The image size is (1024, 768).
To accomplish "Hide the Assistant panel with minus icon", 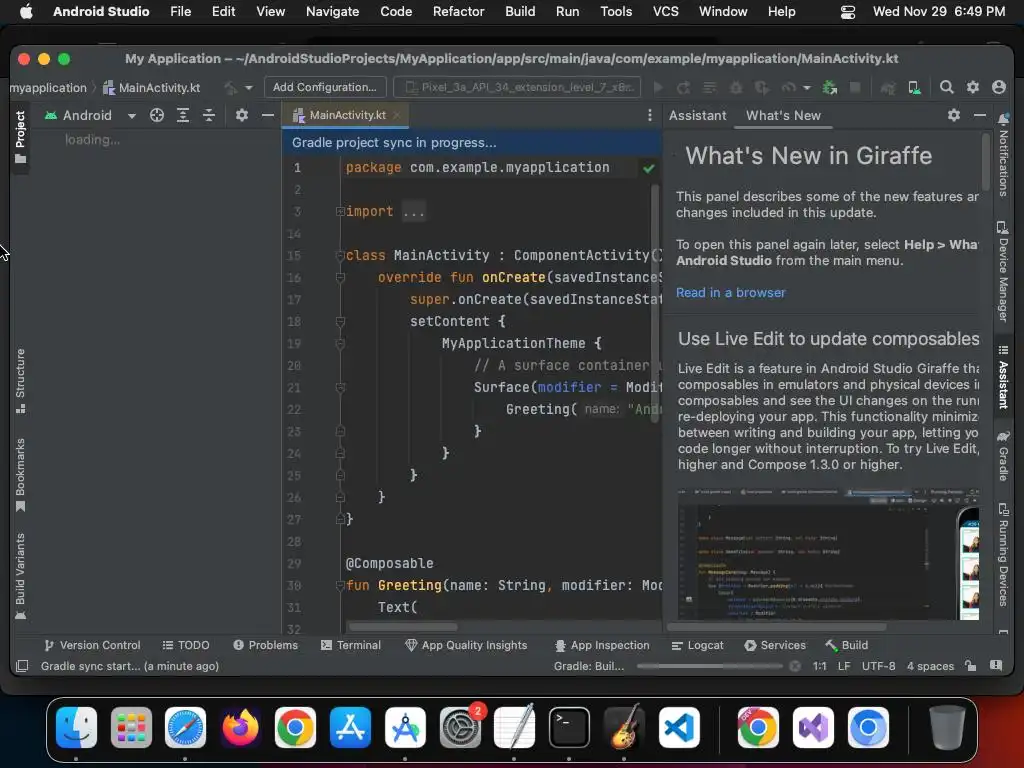I will [980, 115].
